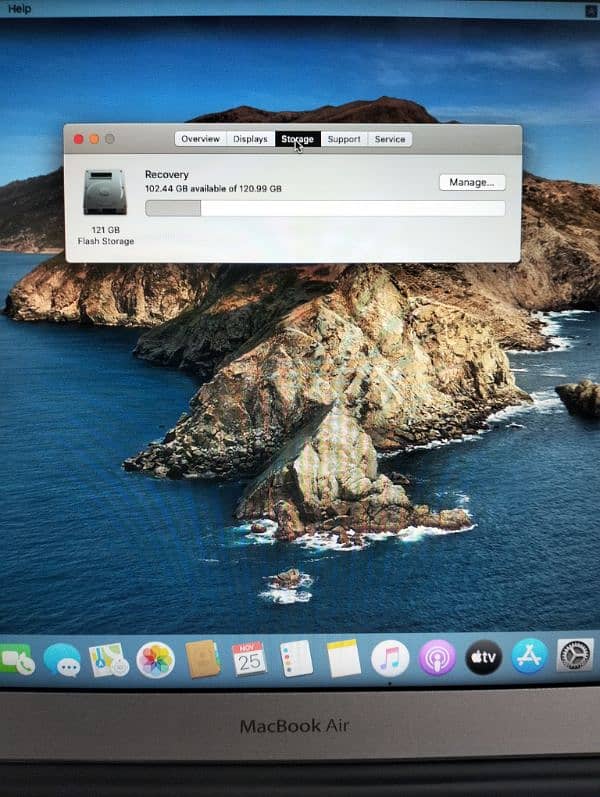Select the Support tab

point(344,139)
